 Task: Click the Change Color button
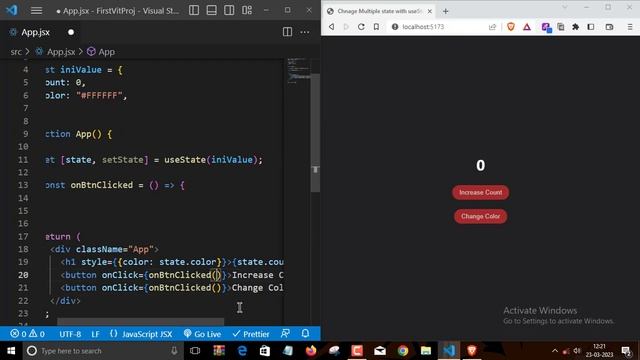coord(480,216)
